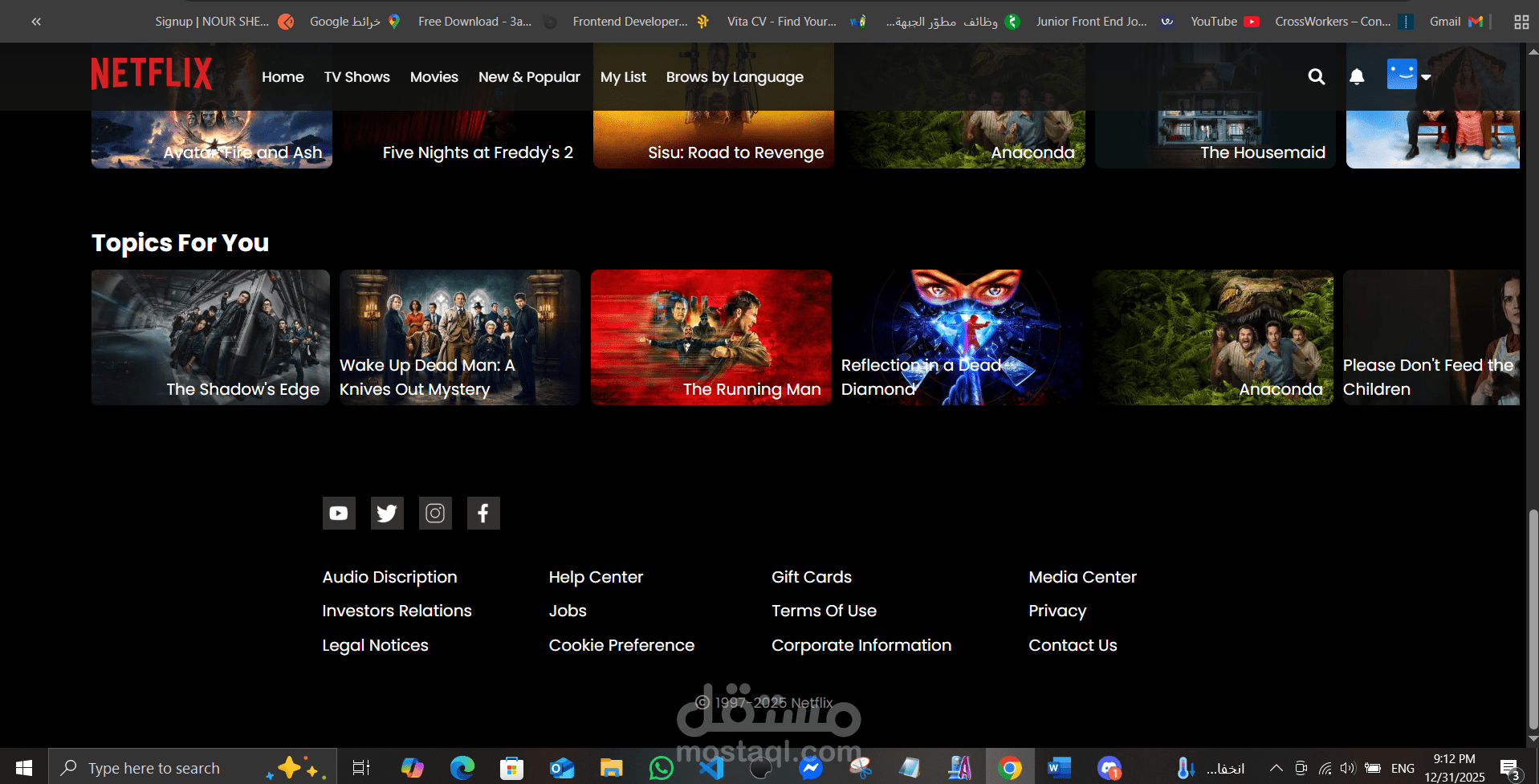
Task: Open Vita CV - Find Your... bookmark
Action: (796, 22)
